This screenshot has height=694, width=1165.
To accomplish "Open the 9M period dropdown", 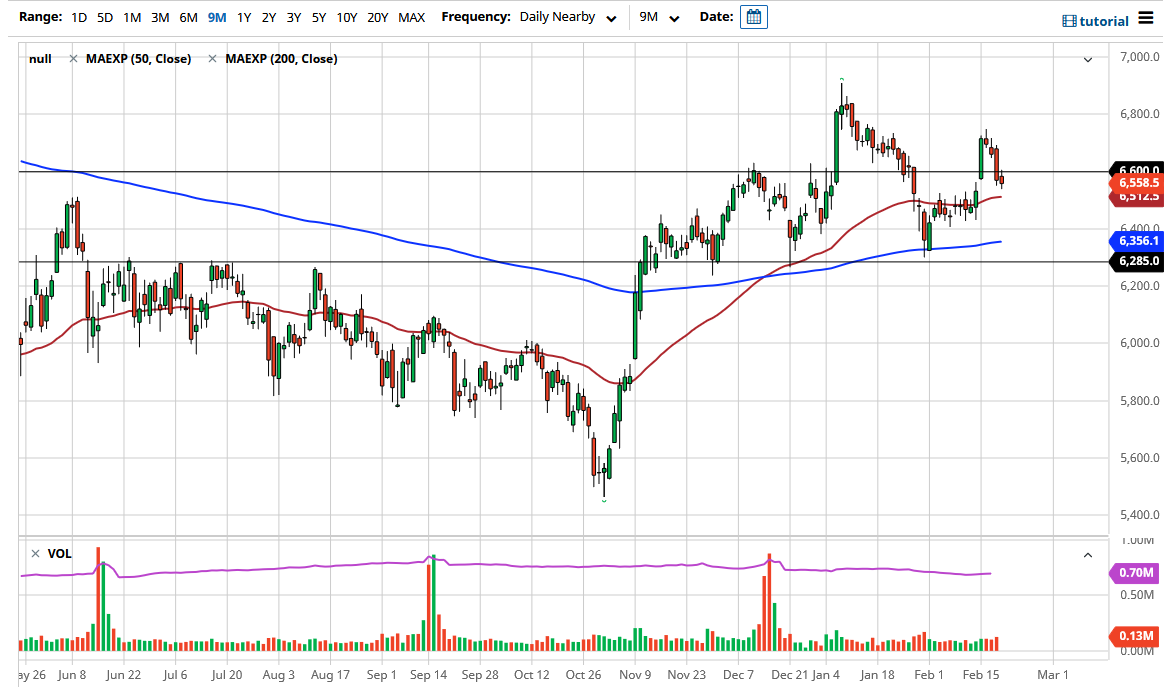I will click(659, 17).
